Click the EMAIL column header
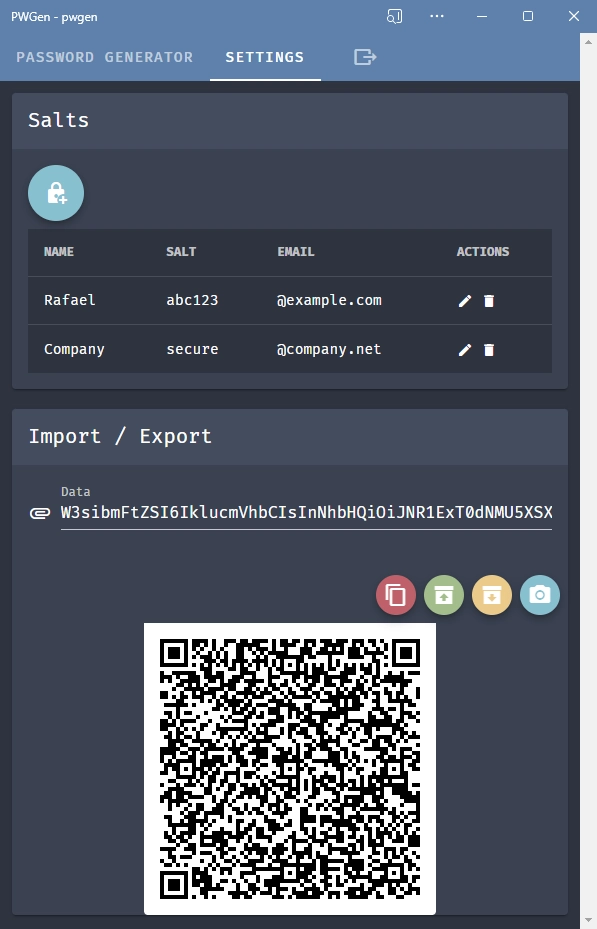 coord(296,252)
